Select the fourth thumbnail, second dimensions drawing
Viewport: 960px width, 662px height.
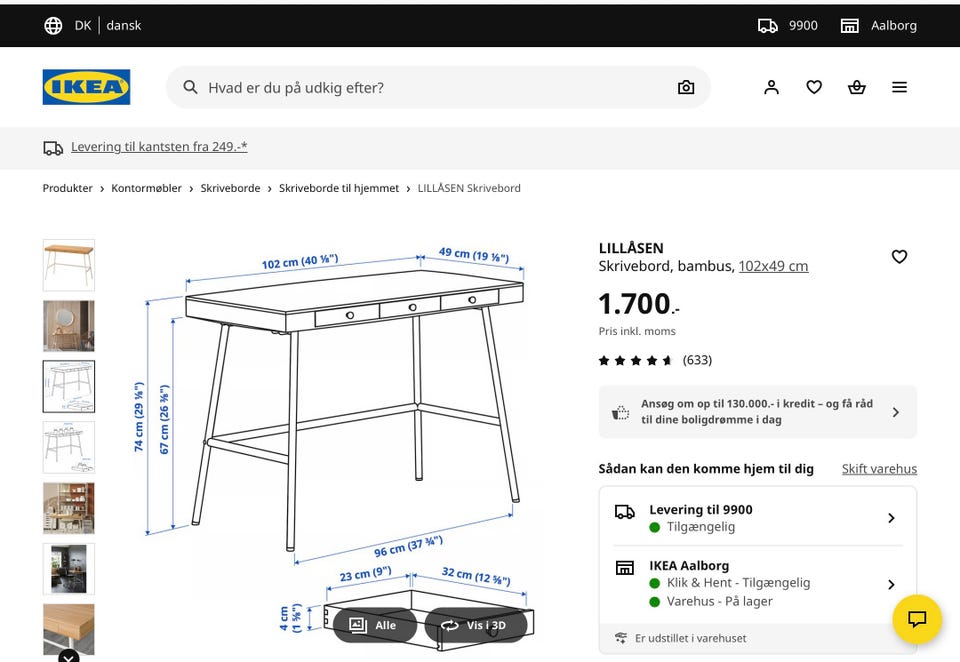click(x=69, y=448)
